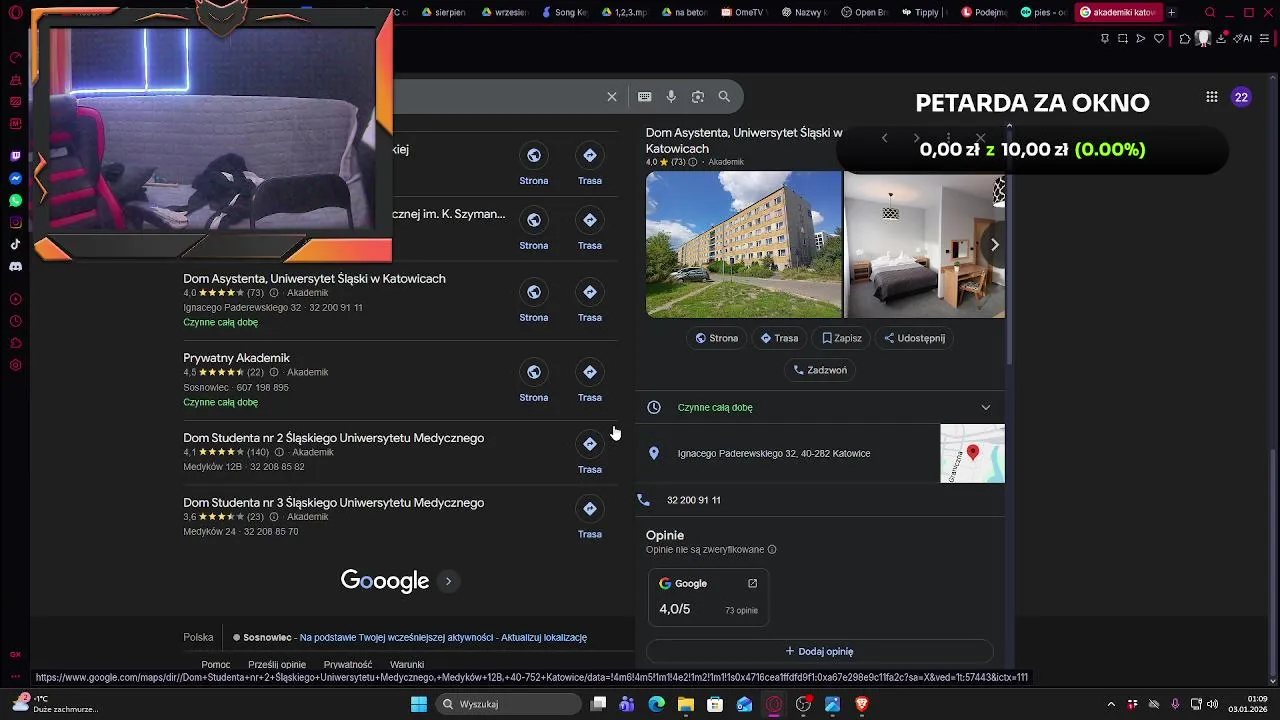The width and height of the screenshot is (1280, 720).
Task: Open the Pomoc footer link
Action: point(215,665)
